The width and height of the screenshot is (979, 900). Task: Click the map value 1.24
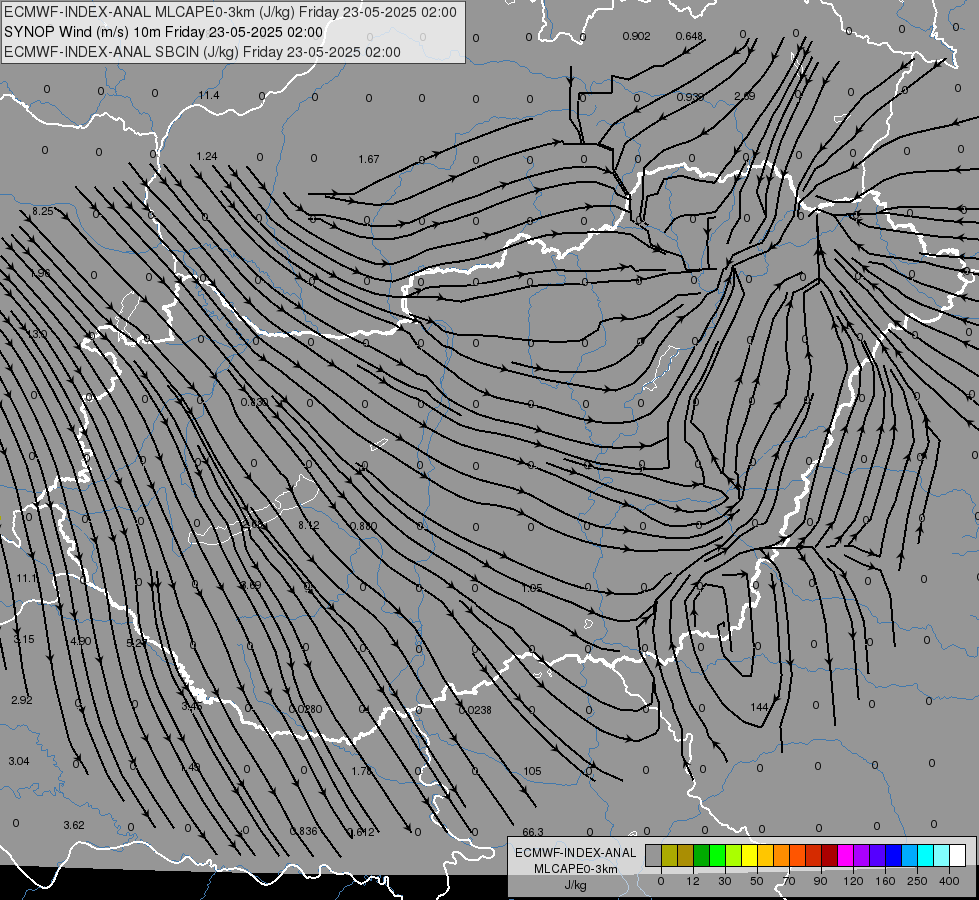(x=207, y=156)
